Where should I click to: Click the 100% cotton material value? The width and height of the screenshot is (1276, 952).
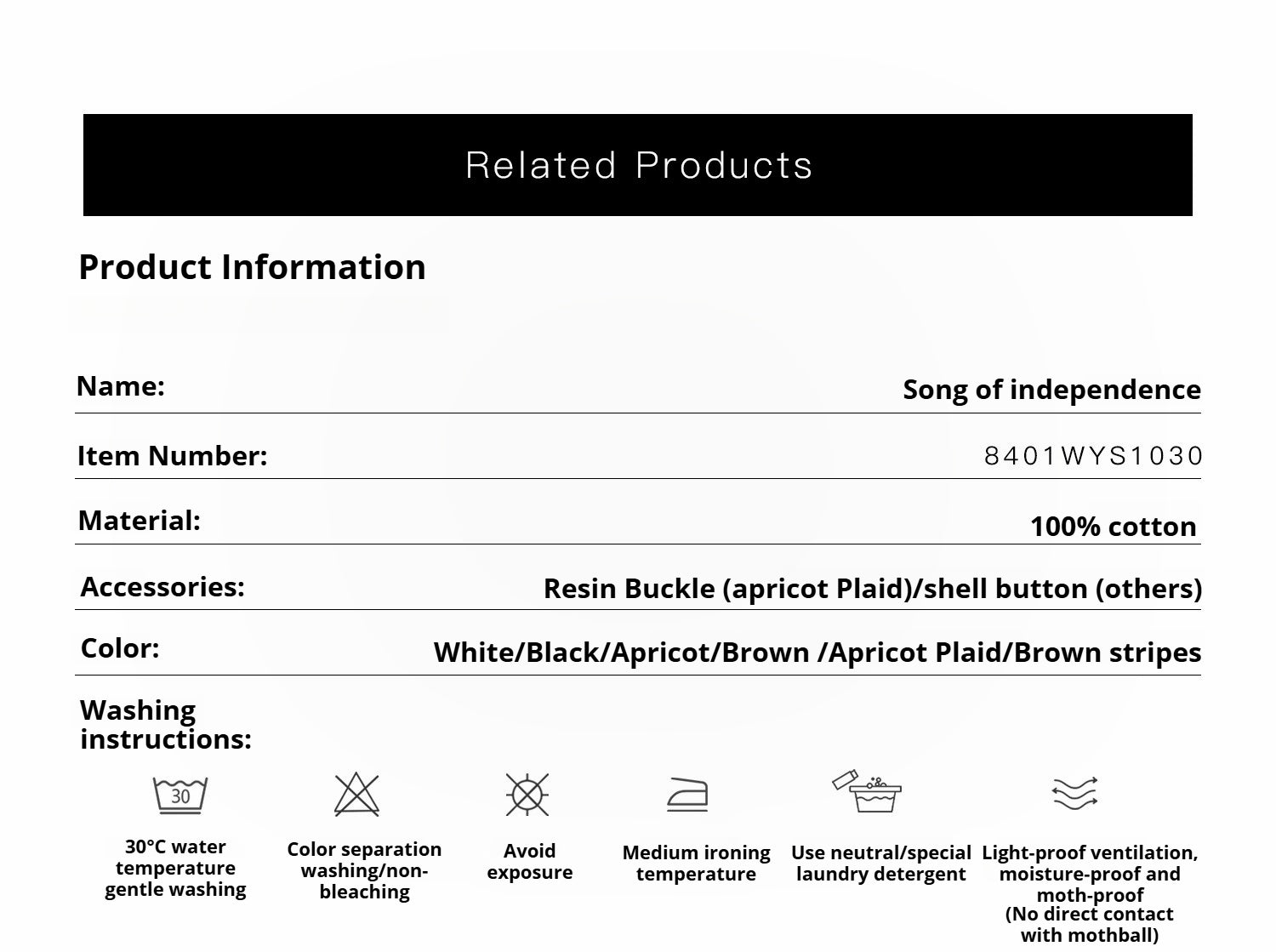1113,527
